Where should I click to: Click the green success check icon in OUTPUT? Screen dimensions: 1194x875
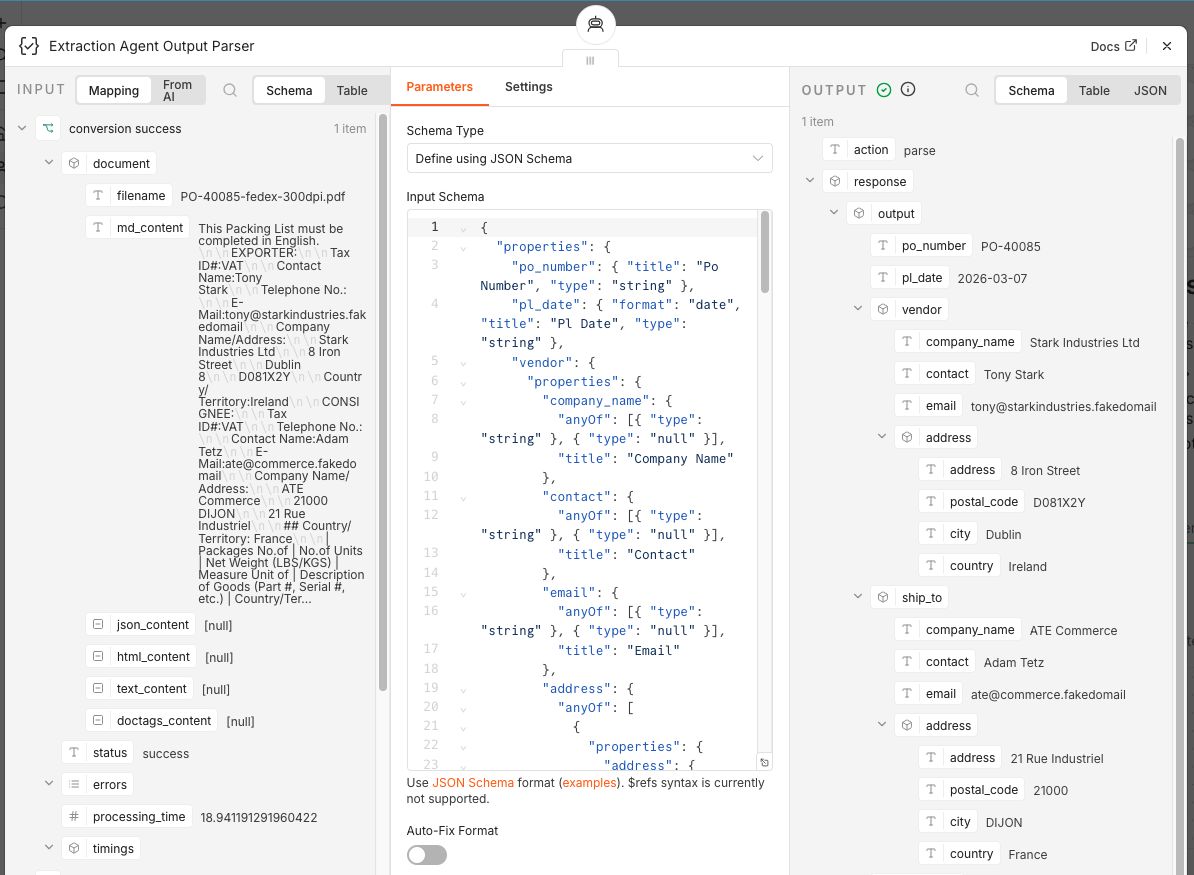(x=883, y=90)
